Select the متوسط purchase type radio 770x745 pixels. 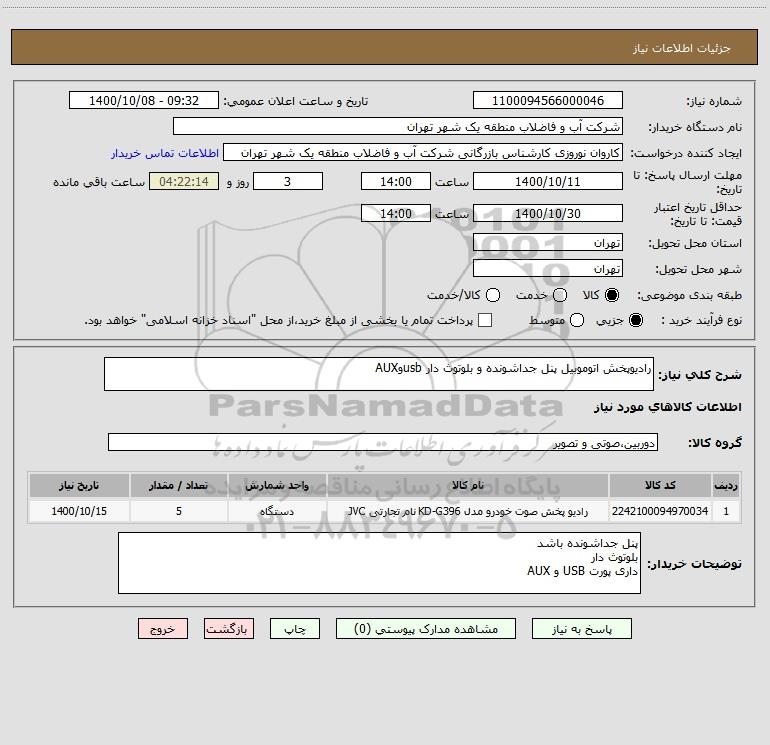pyautogui.click(x=577, y=320)
